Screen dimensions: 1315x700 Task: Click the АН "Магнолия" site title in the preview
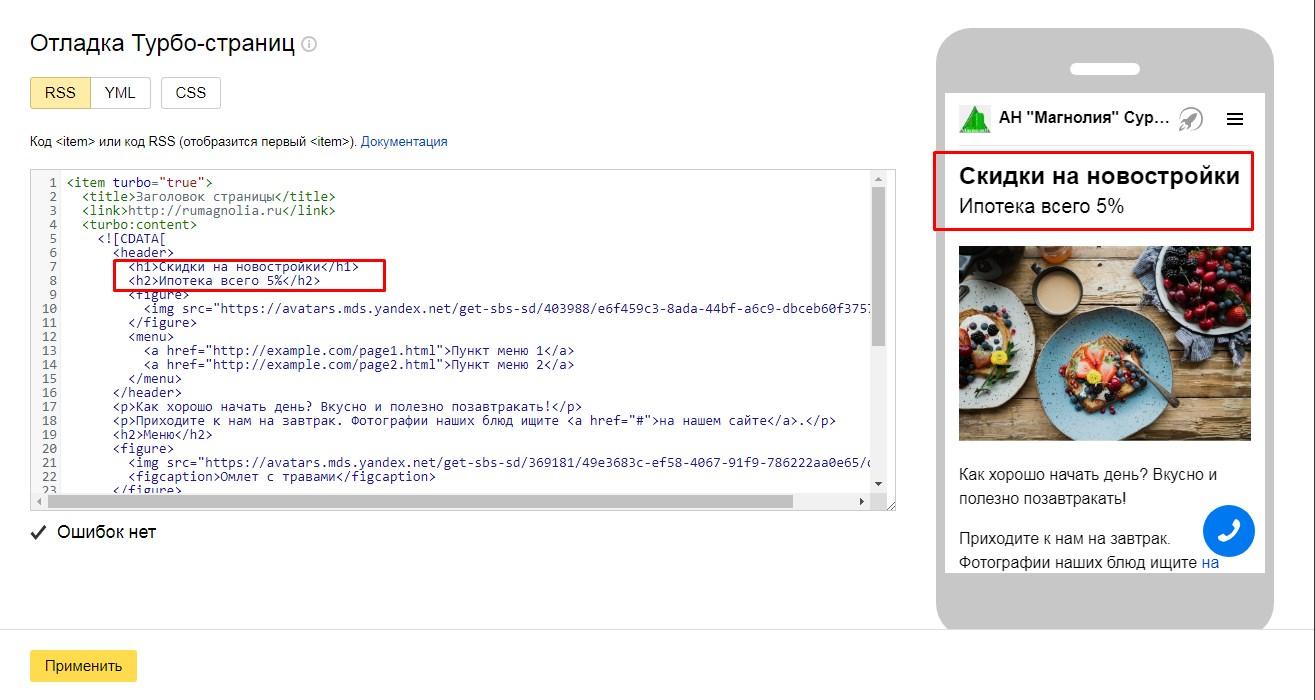tap(1083, 119)
